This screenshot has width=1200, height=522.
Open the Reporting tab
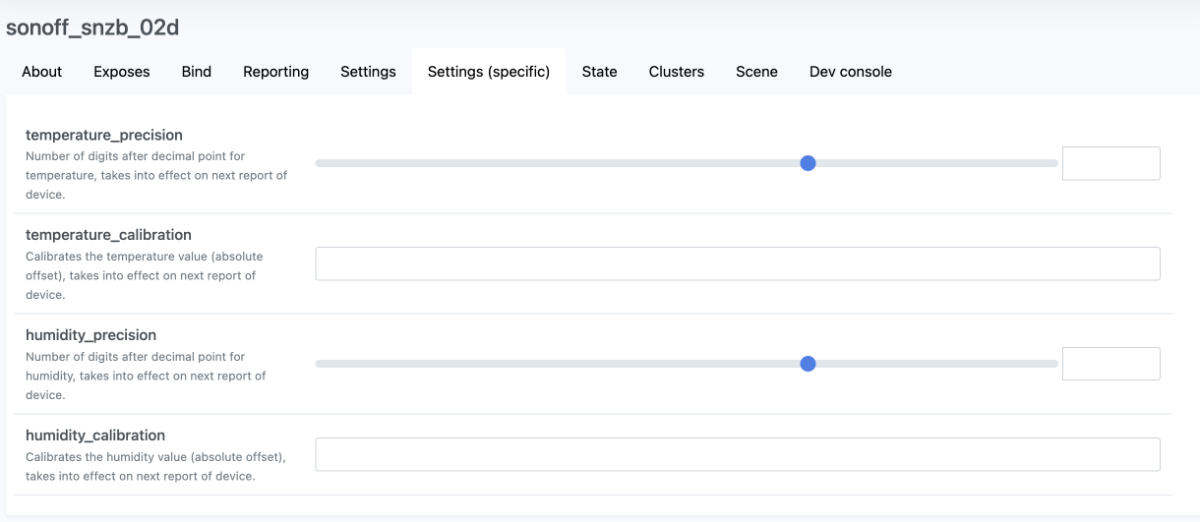click(x=276, y=72)
